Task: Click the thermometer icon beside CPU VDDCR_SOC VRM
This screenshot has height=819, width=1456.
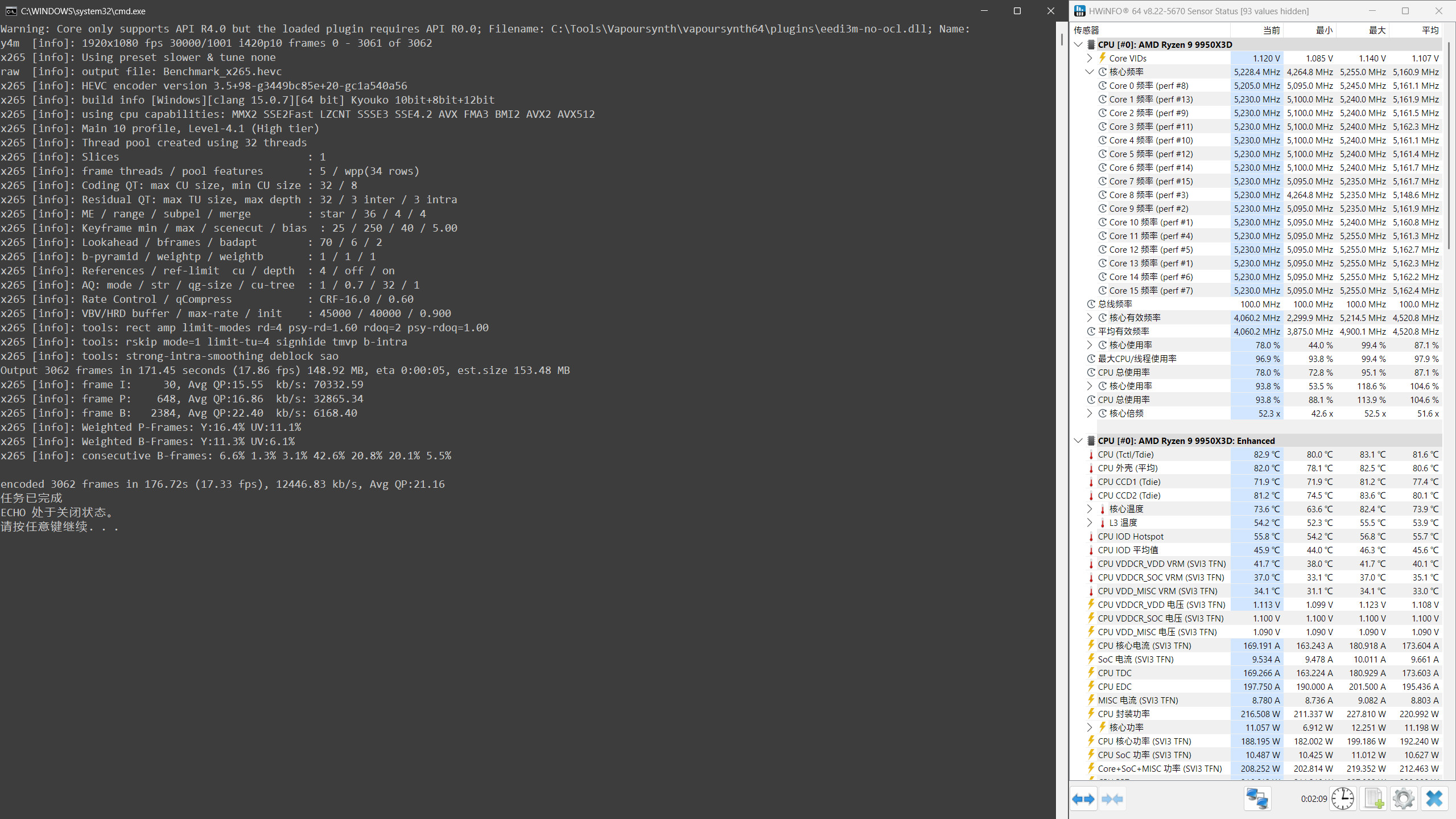Action: point(1091,577)
